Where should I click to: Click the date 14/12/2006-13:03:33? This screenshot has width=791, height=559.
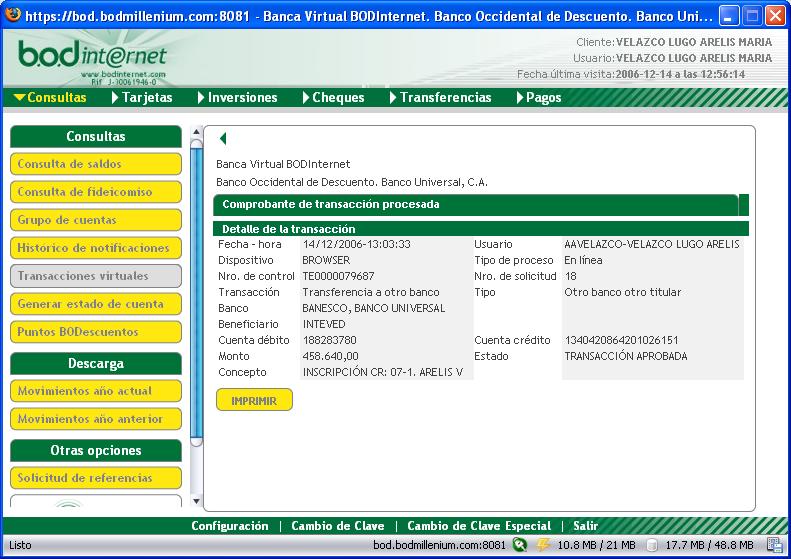coord(357,244)
